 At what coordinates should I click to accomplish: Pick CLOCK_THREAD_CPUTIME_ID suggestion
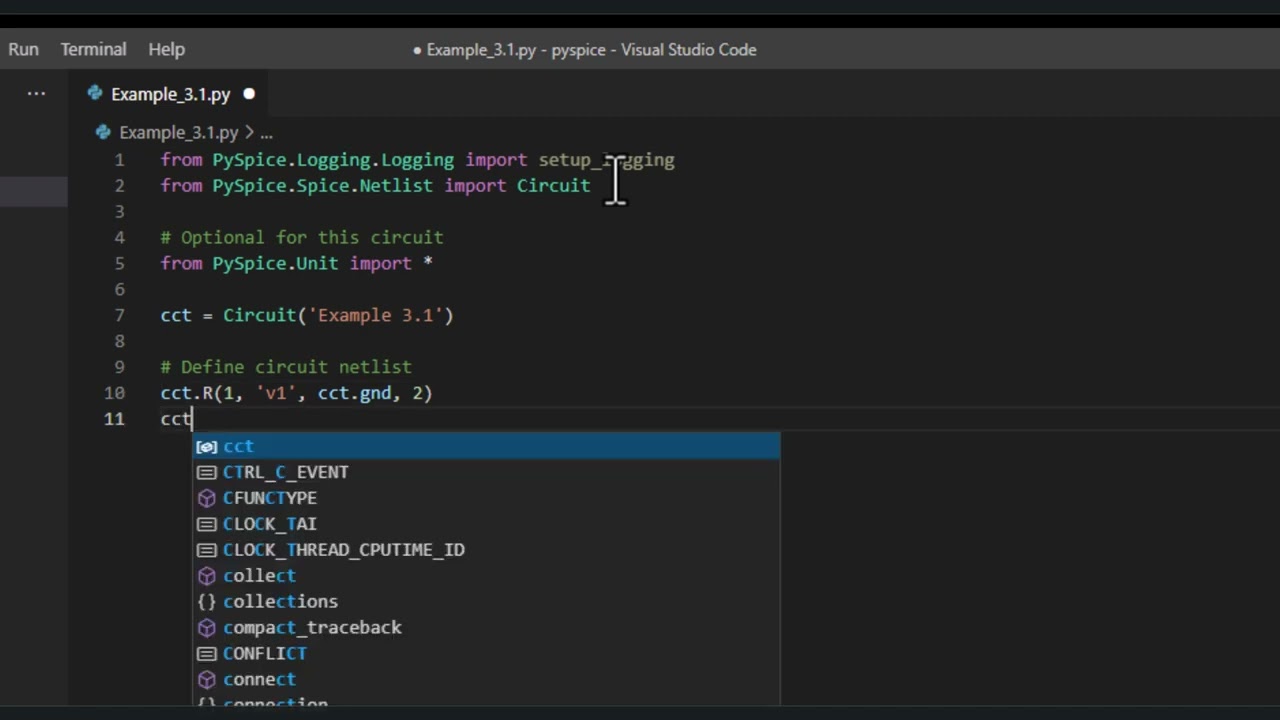click(486, 550)
